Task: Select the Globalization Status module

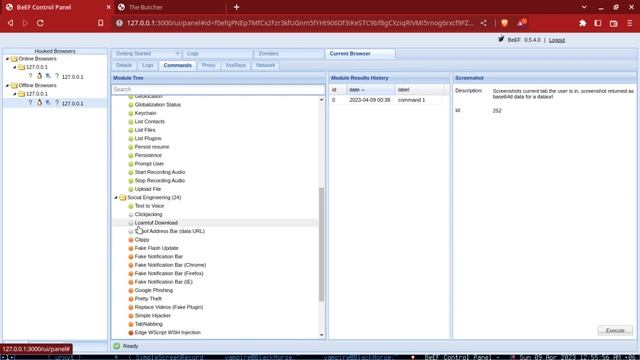Action: click(158, 104)
